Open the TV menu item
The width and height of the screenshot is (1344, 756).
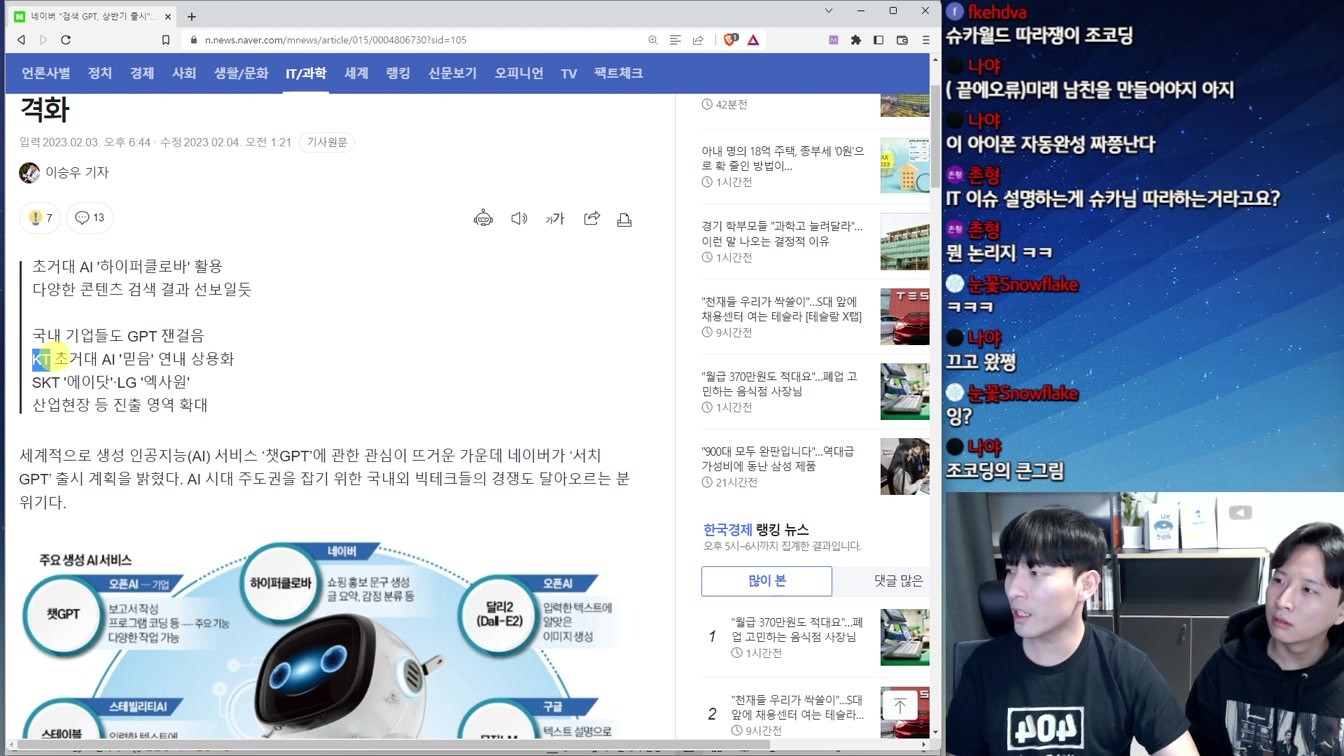(x=569, y=73)
